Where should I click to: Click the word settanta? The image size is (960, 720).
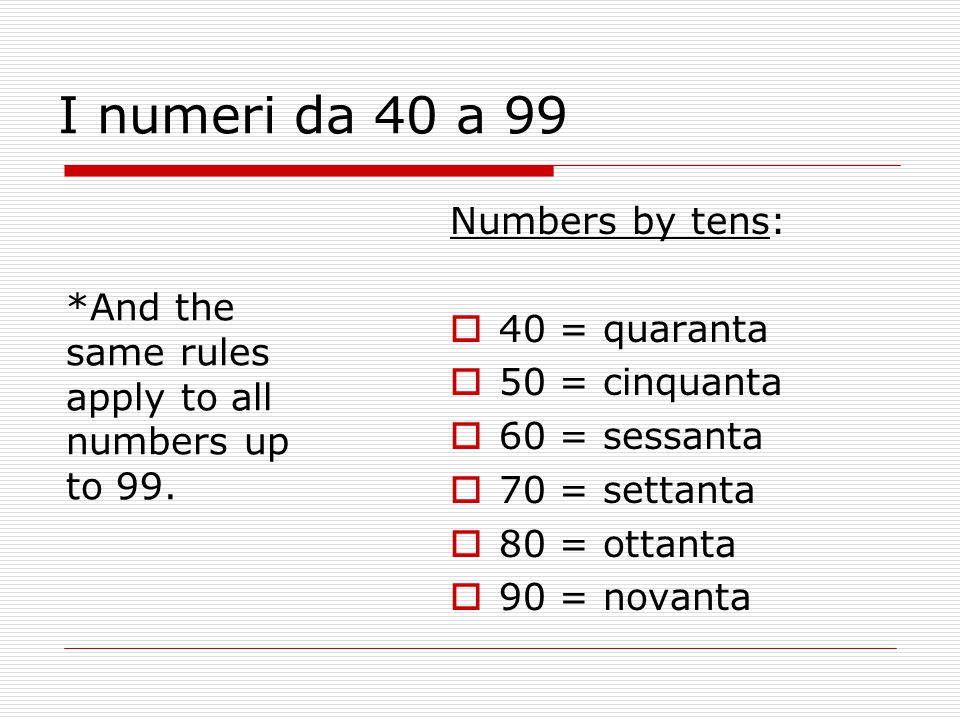(678, 490)
